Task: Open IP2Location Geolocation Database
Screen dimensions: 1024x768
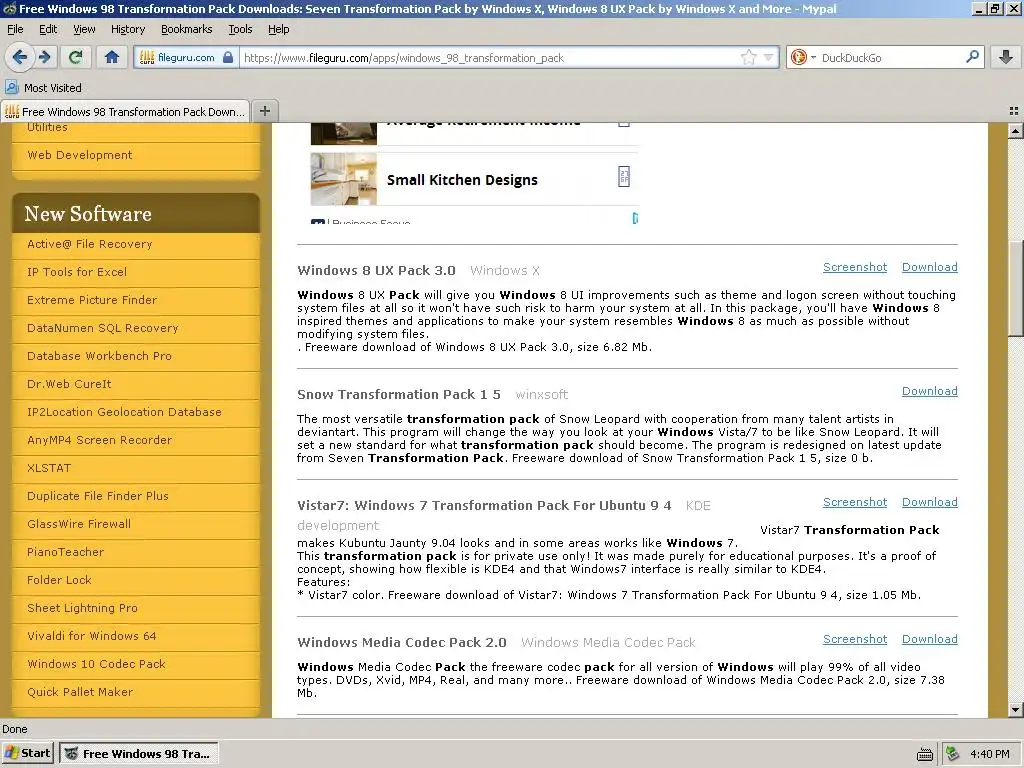Action: (x=124, y=413)
